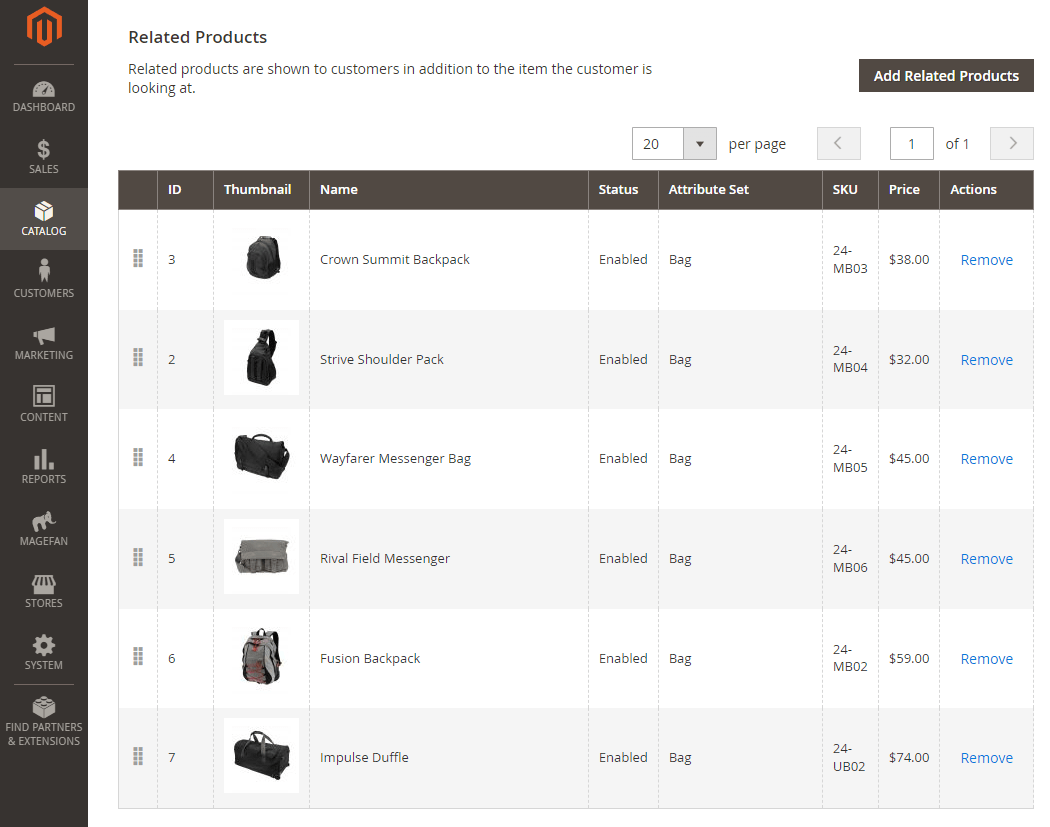Click the Add Related Products button
Screen dimensions: 1050x827
[945, 76]
